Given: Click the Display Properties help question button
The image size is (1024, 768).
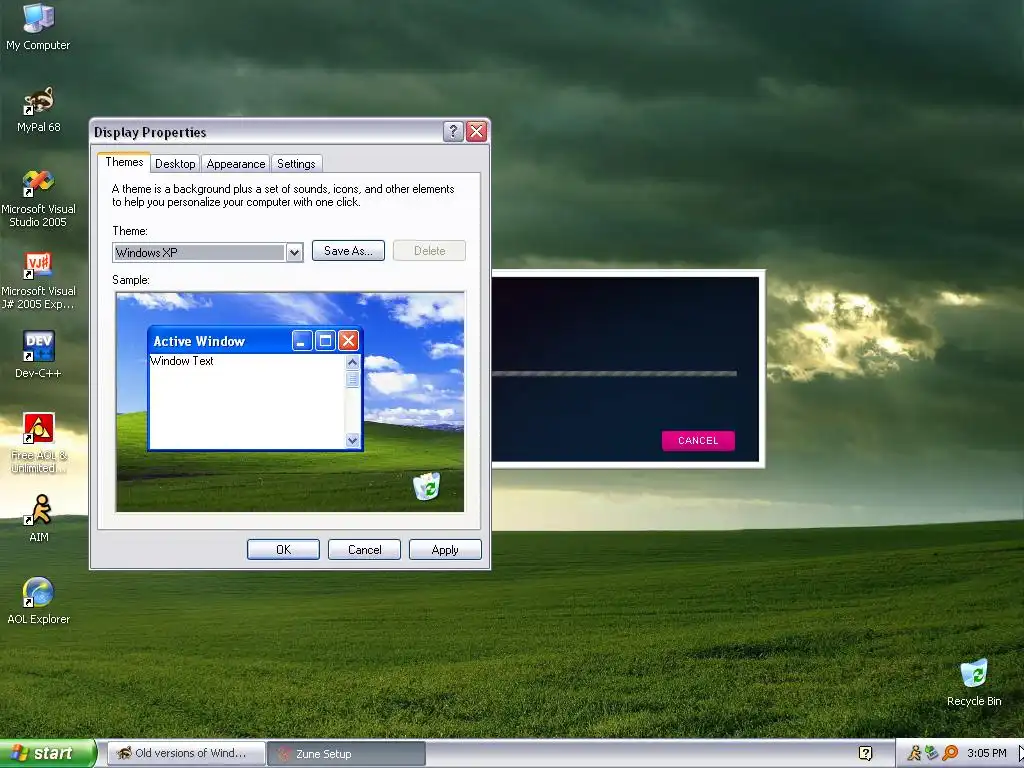Looking at the screenshot, I should [x=453, y=132].
